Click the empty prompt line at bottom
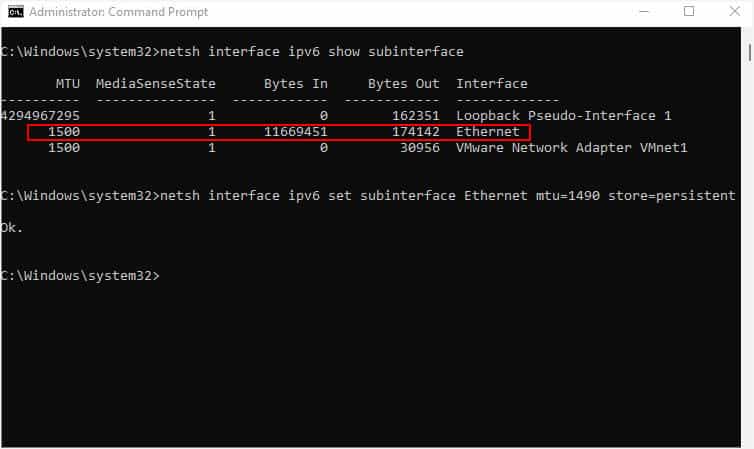Viewport: 754px width, 449px height. (80, 275)
